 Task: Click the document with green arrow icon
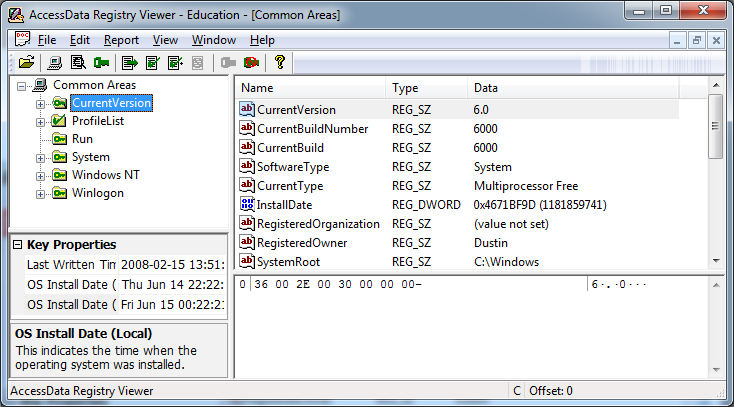[x=130, y=63]
